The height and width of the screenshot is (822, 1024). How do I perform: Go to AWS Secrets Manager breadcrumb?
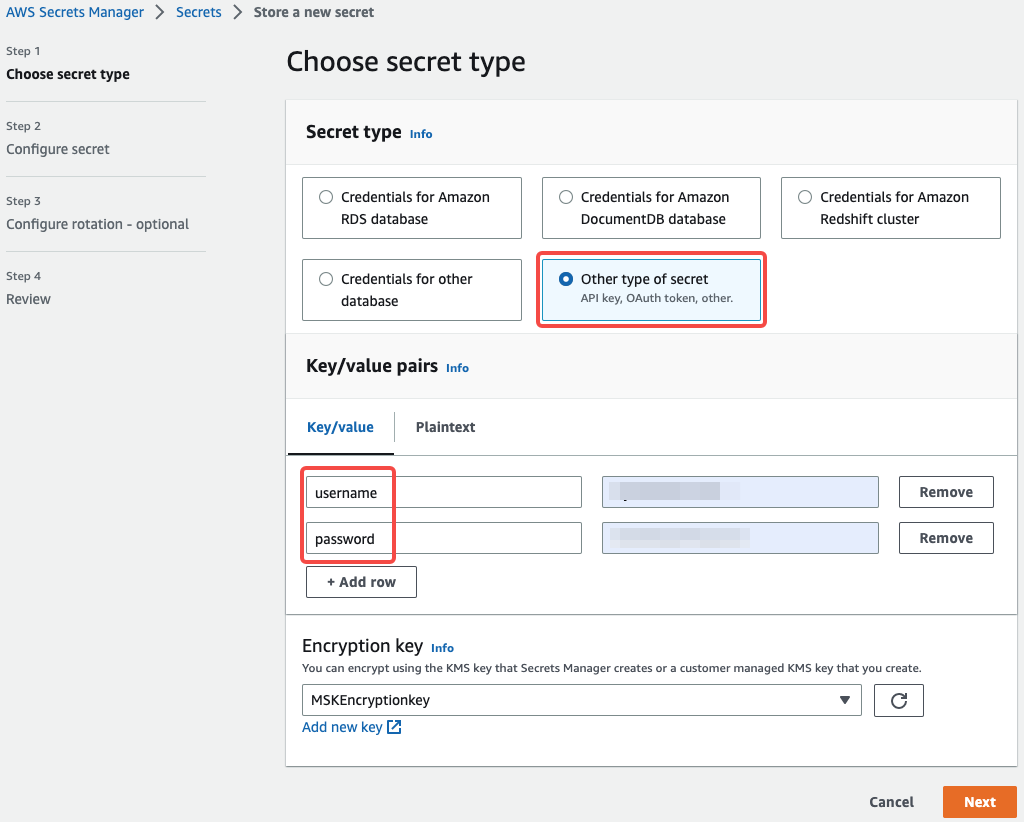[72, 13]
